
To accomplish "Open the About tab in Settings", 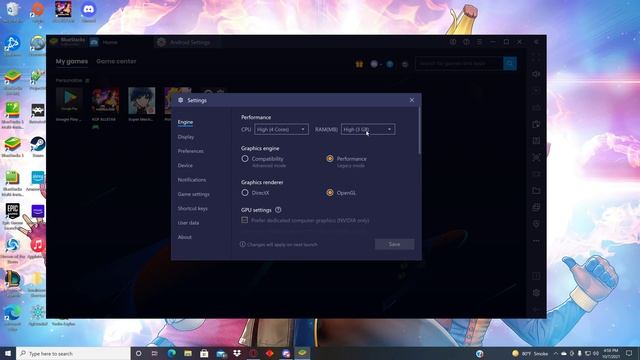I will pos(184,237).
